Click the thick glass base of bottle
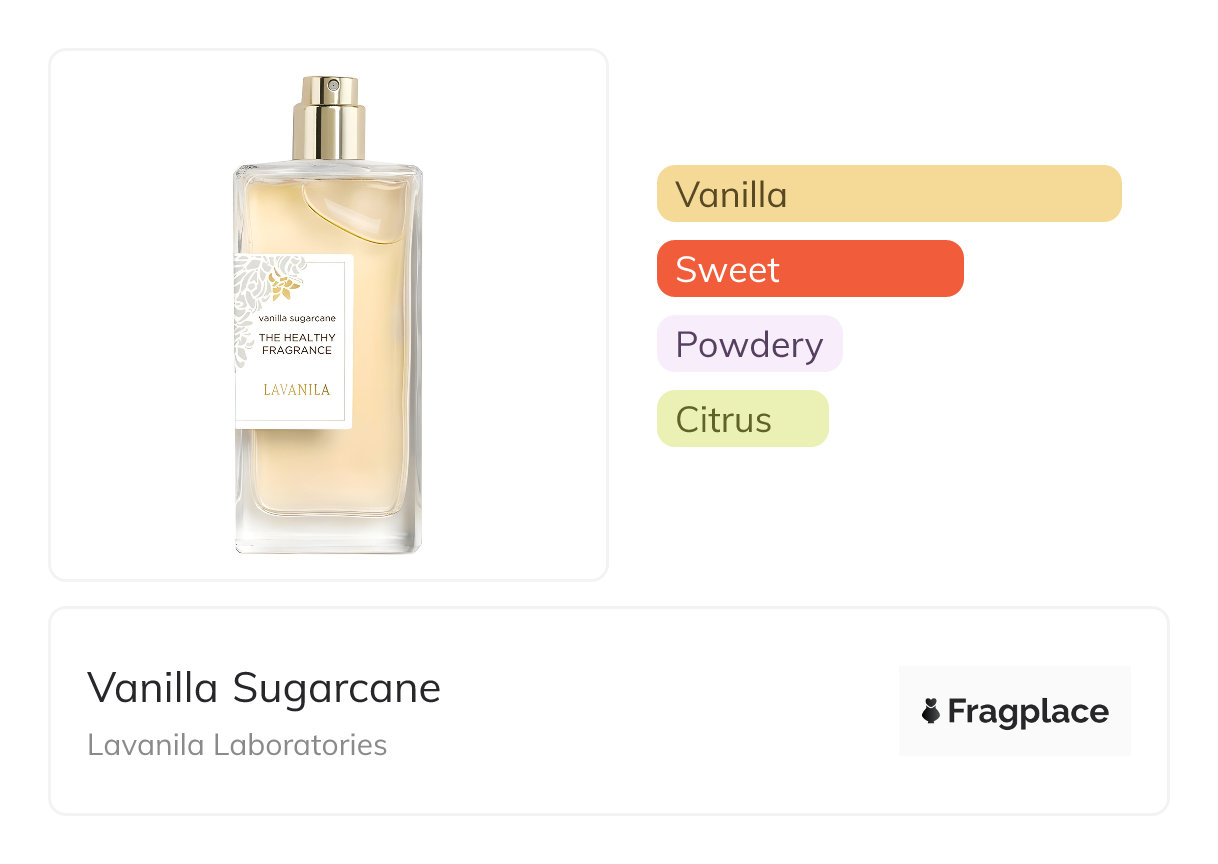Viewport: 1218px width, 864px height. tap(328, 535)
